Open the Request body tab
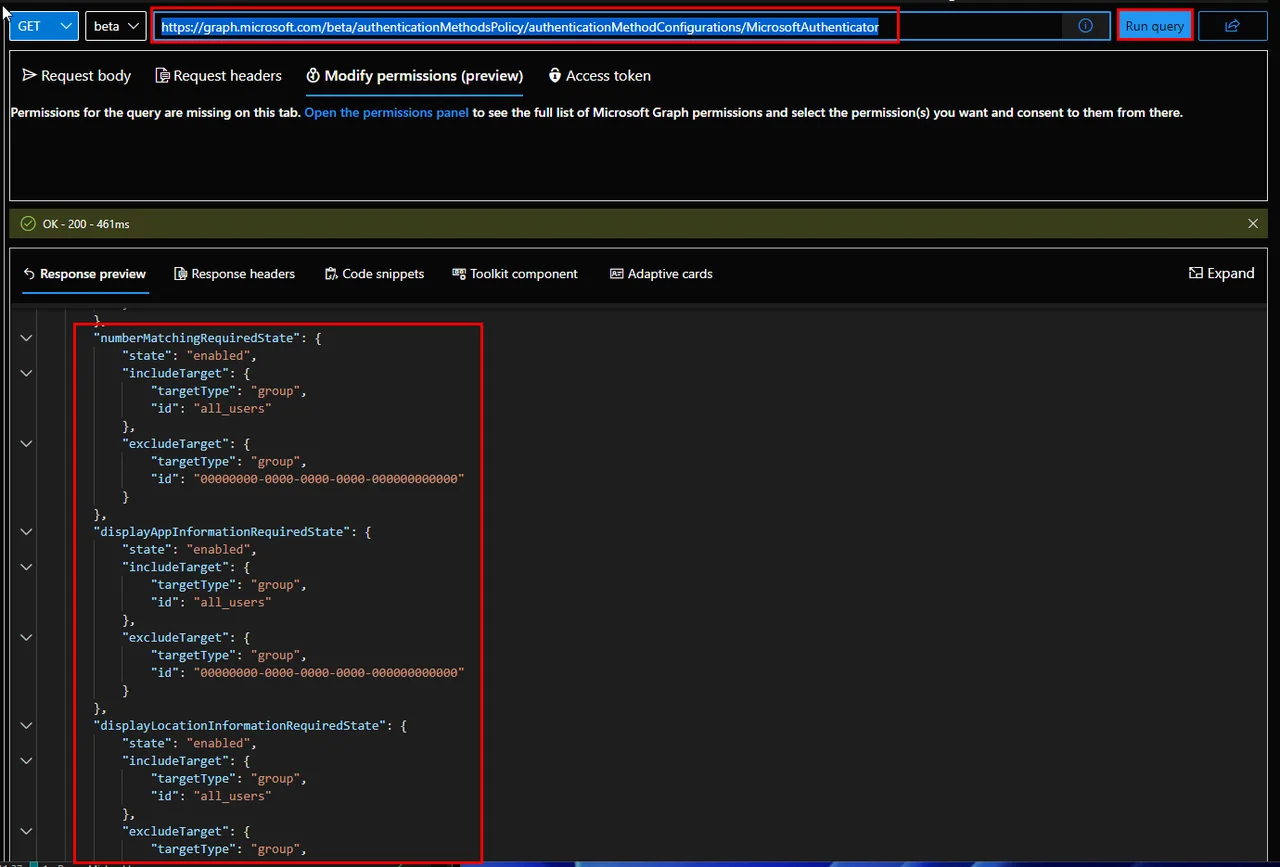The width and height of the screenshot is (1280, 867). (x=77, y=76)
